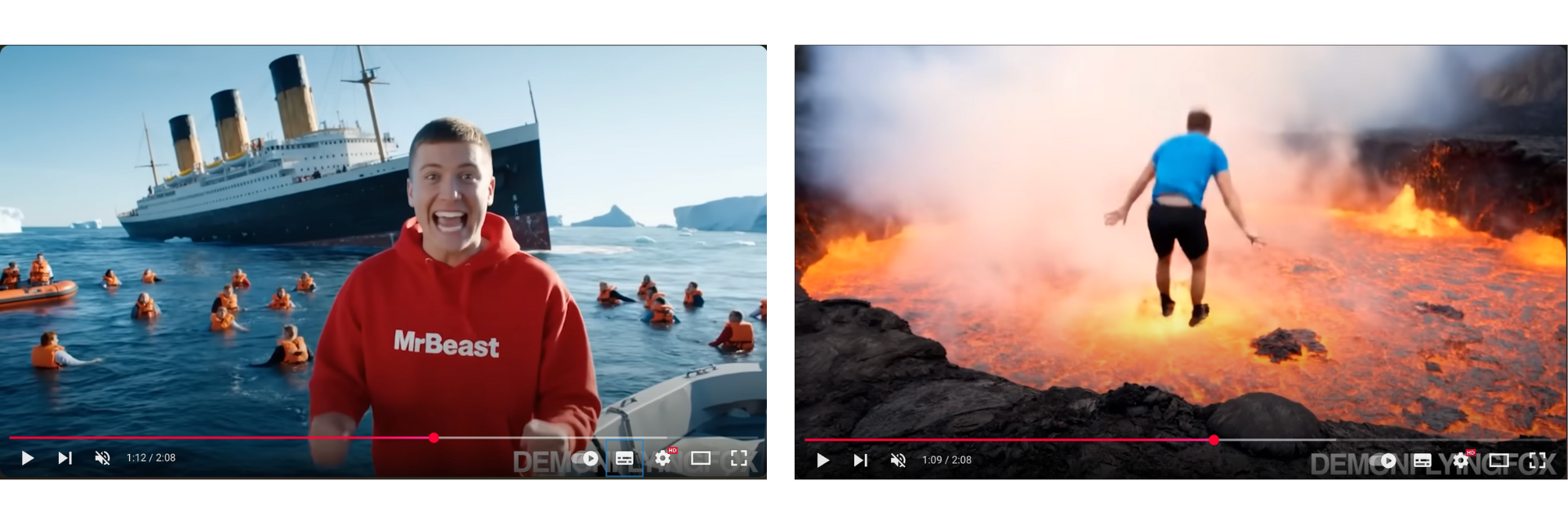Switch left player to theater mode
This screenshot has height=521, width=1568.
701,458
